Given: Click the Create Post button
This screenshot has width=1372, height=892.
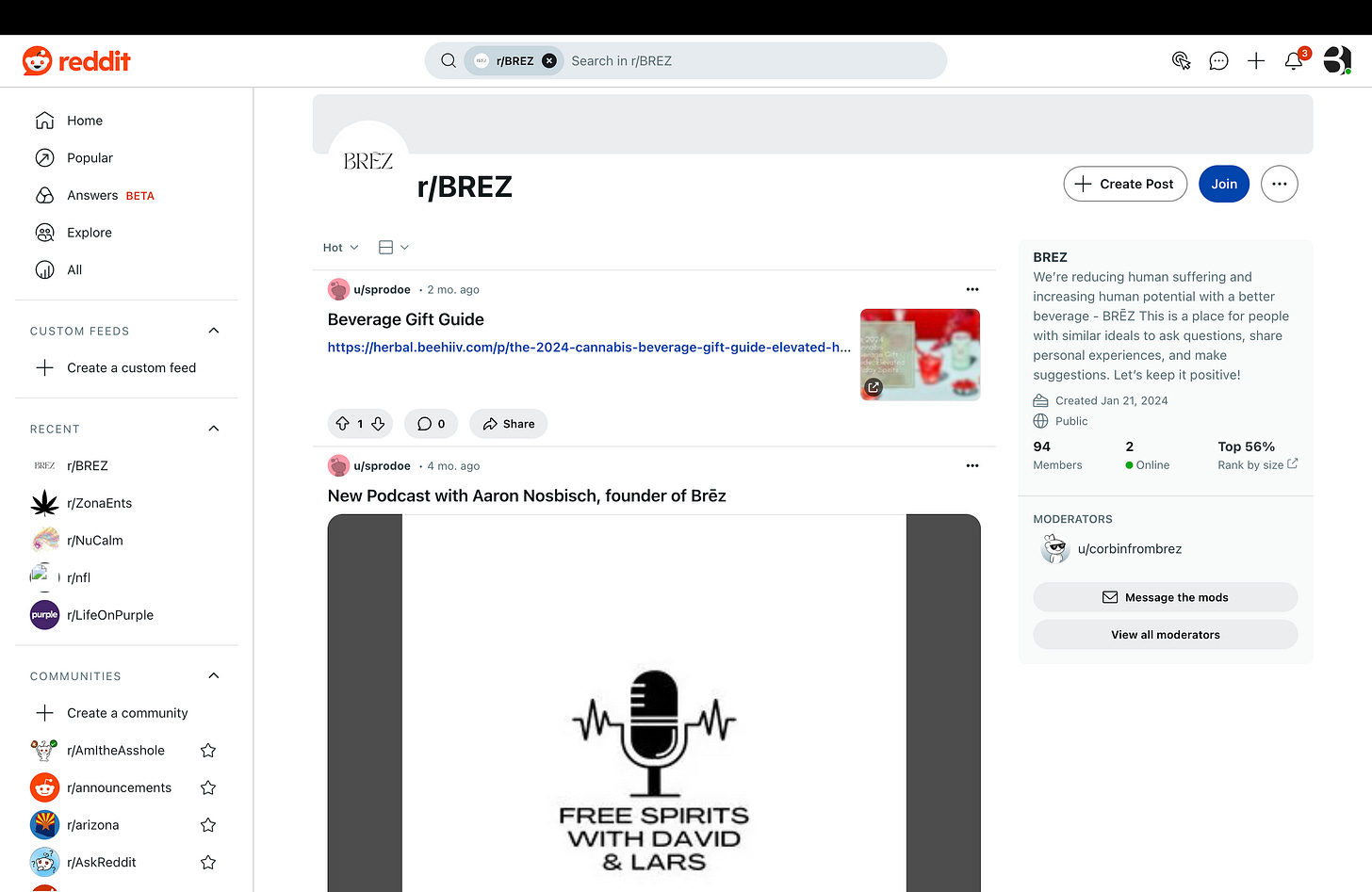Looking at the screenshot, I should [x=1125, y=184].
